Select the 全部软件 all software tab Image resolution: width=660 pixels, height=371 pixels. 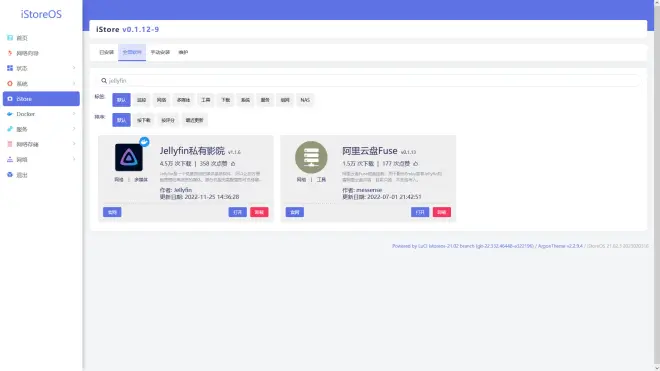pos(132,52)
